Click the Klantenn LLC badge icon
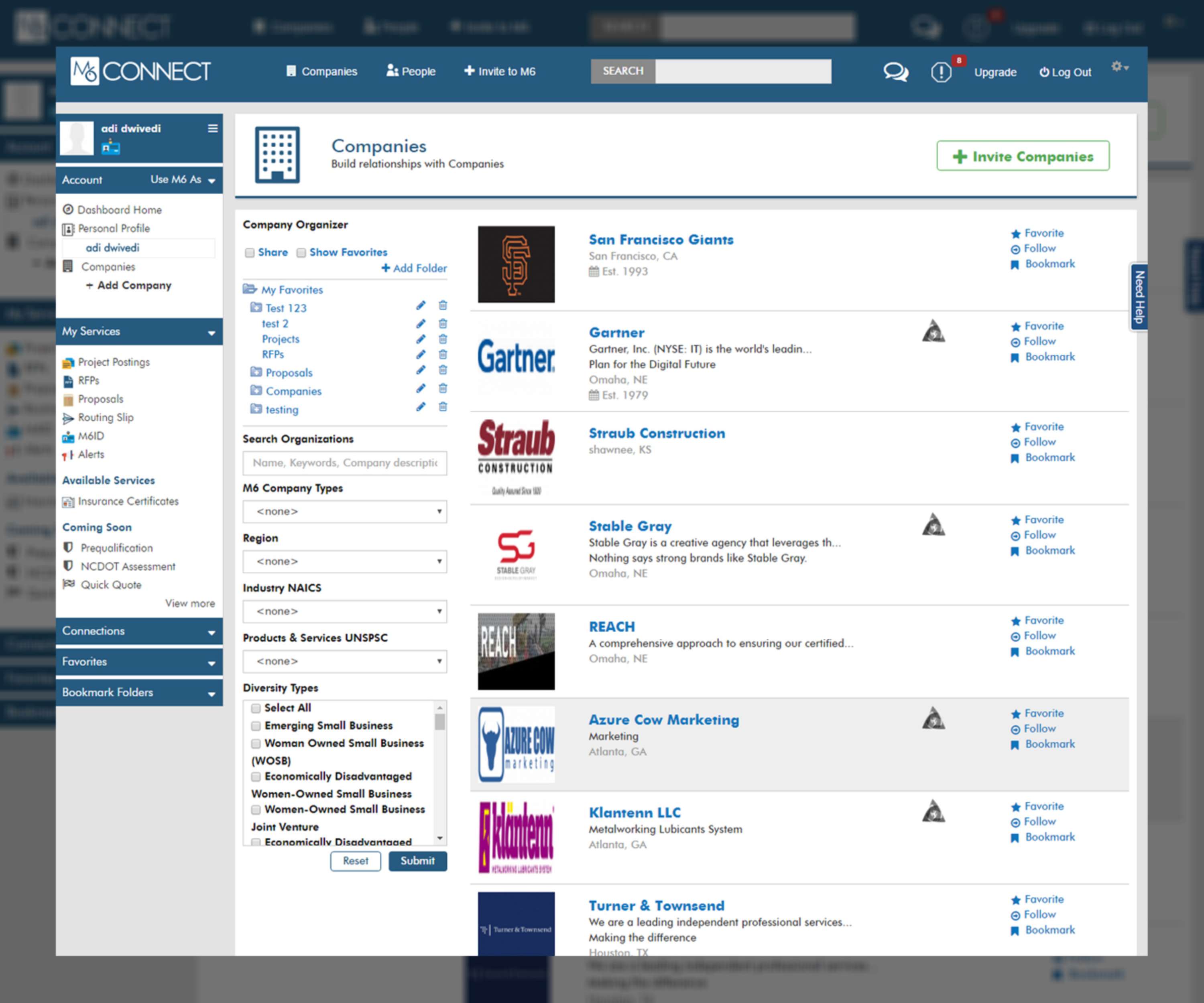Image resolution: width=1204 pixels, height=1003 pixels. click(934, 812)
